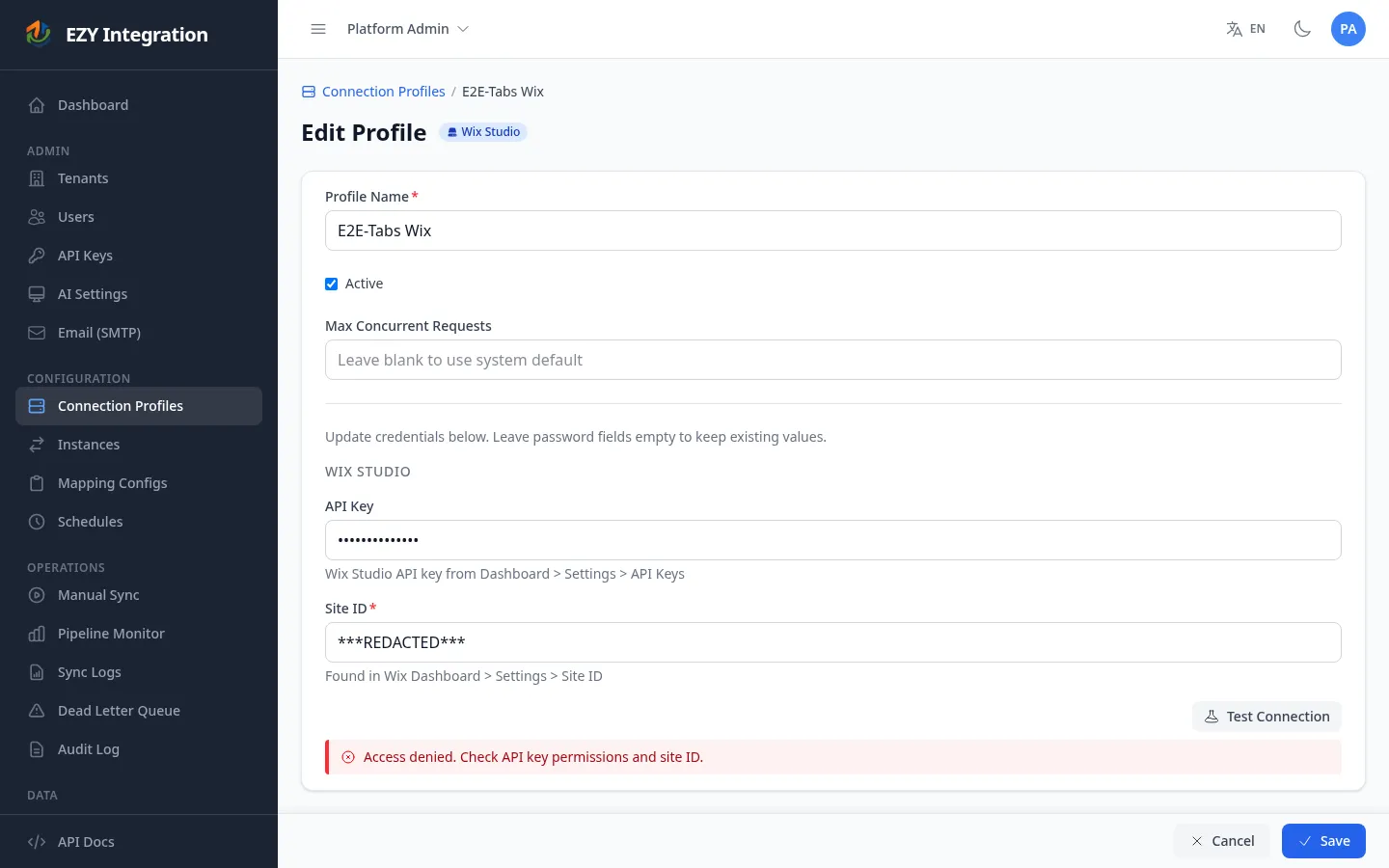Open Pipeline Monitor menu item
1389x868 pixels.
pyautogui.click(x=139, y=634)
